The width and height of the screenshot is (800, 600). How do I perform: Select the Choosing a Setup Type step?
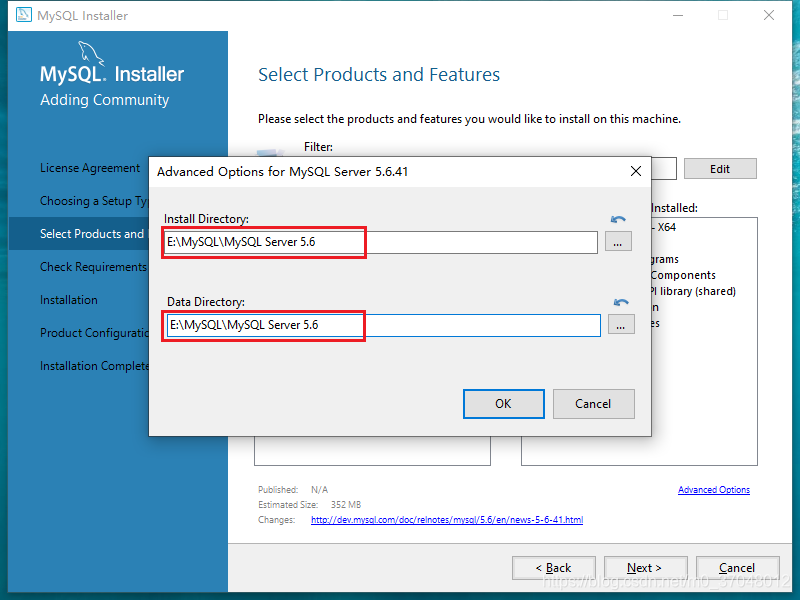[x=94, y=201]
